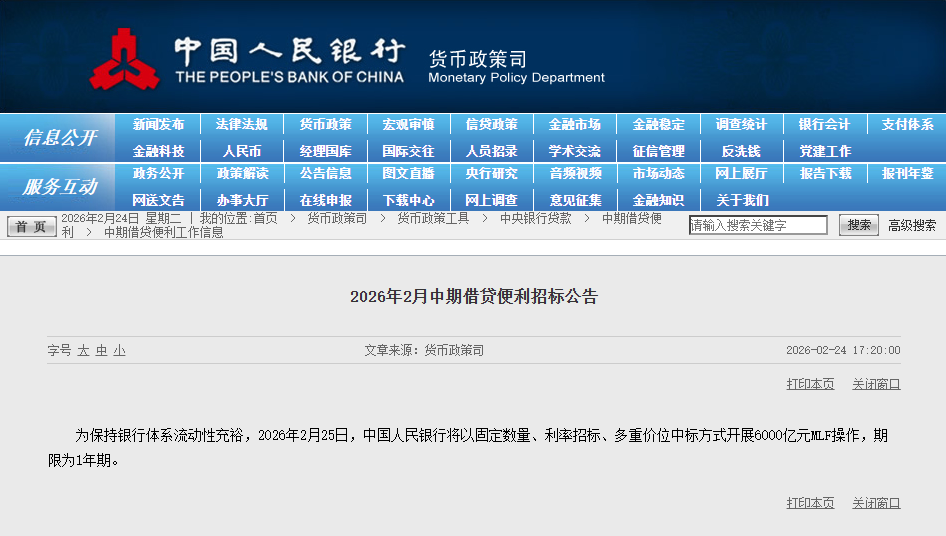Image resolution: width=946 pixels, height=536 pixels.
Task: Click the search keyword input field
Action: [758, 226]
